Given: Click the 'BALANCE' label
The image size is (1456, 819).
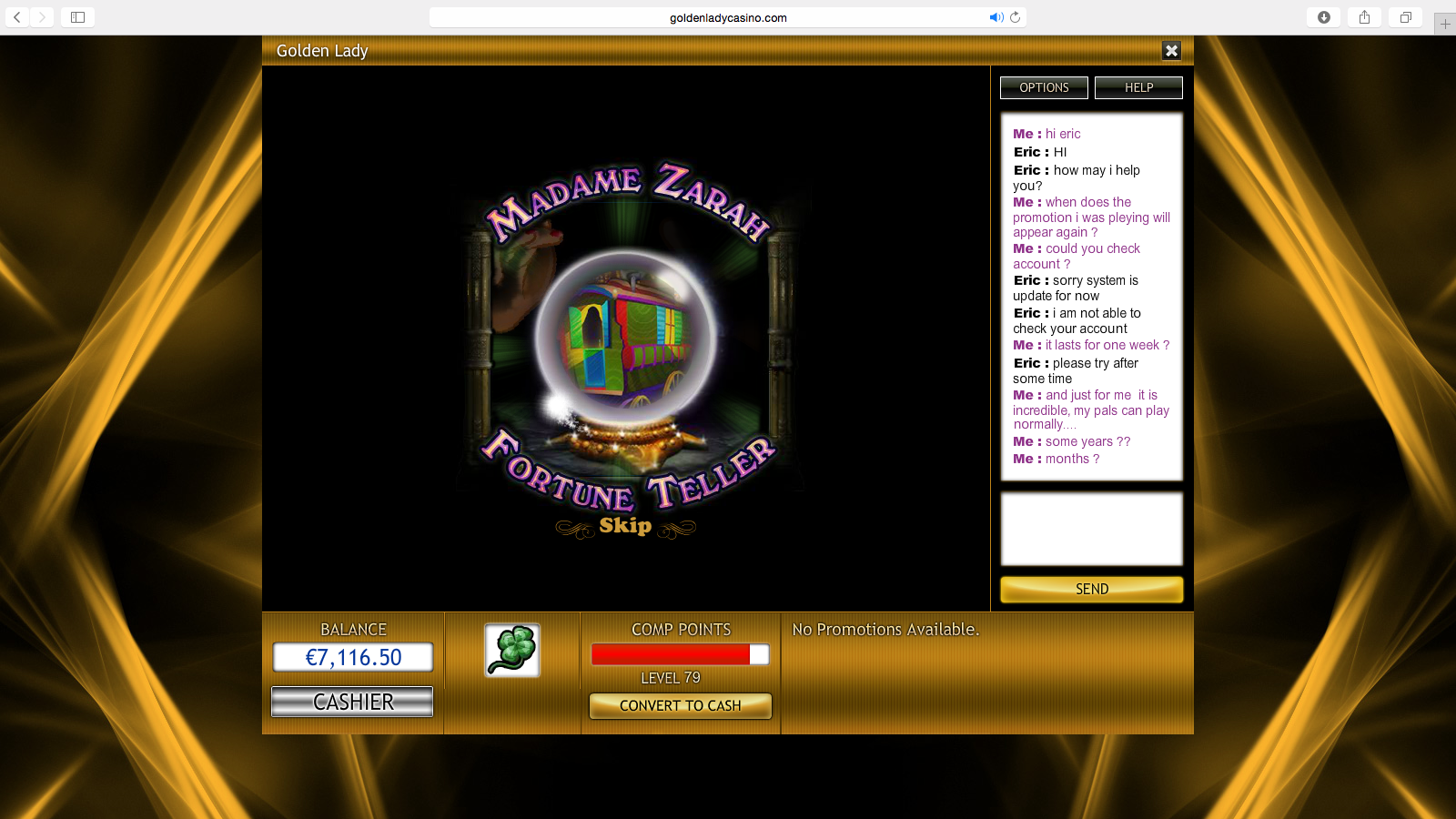Looking at the screenshot, I should click(x=353, y=630).
